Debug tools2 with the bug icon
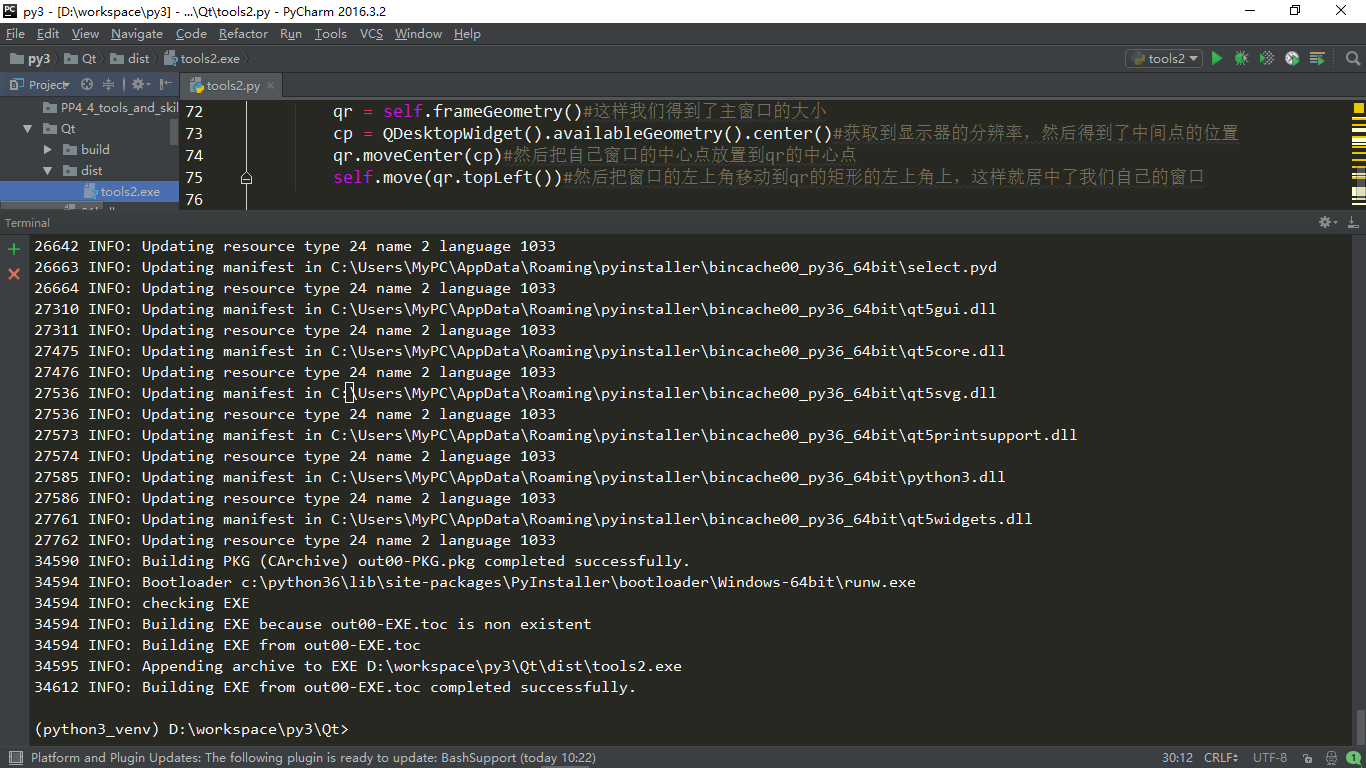 pos(1241,59)
